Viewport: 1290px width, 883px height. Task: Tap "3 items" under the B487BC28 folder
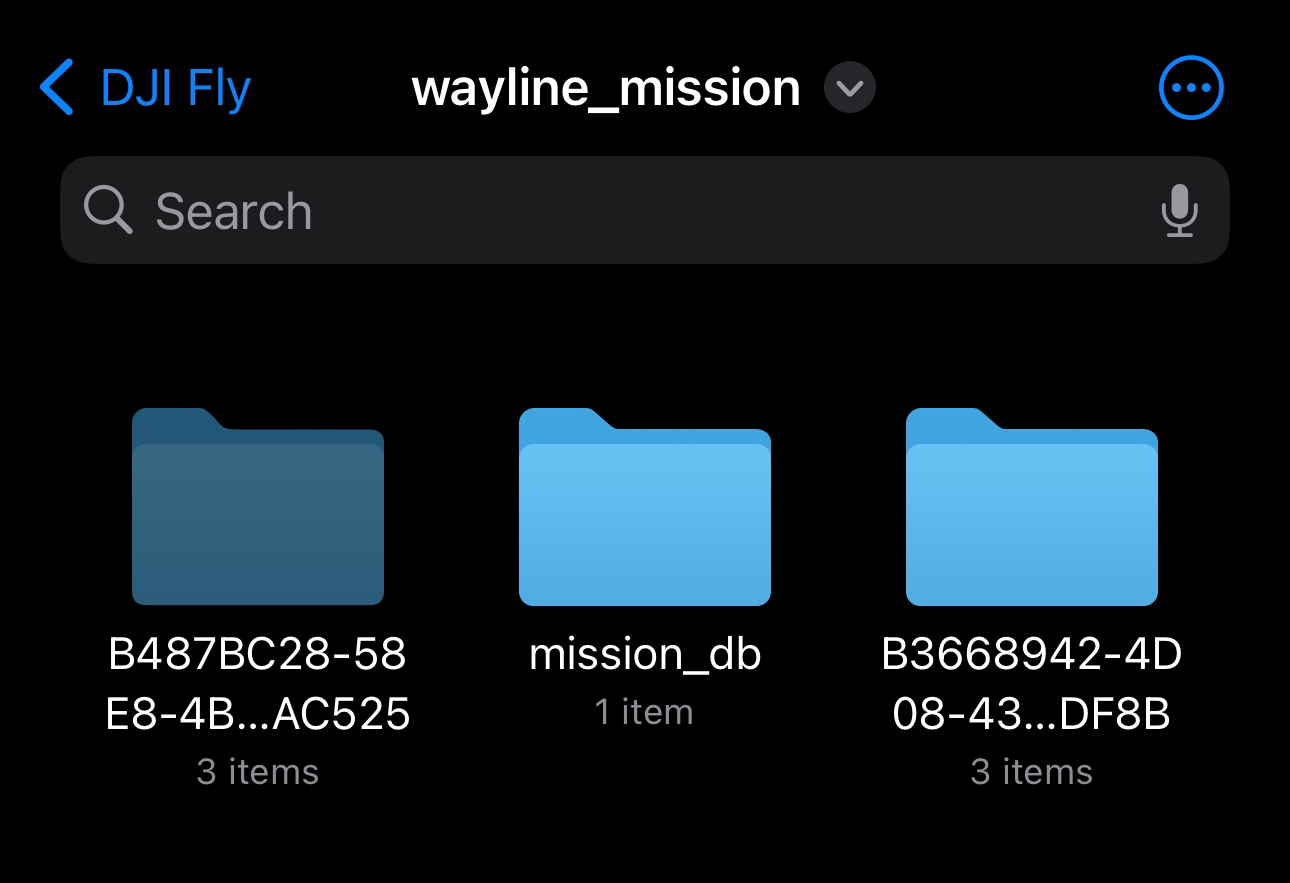pyautogui.click(x=258, y=772)
